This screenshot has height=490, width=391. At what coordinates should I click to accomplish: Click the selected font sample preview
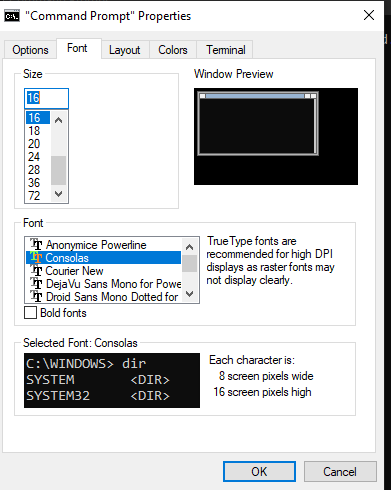[112, 380]
